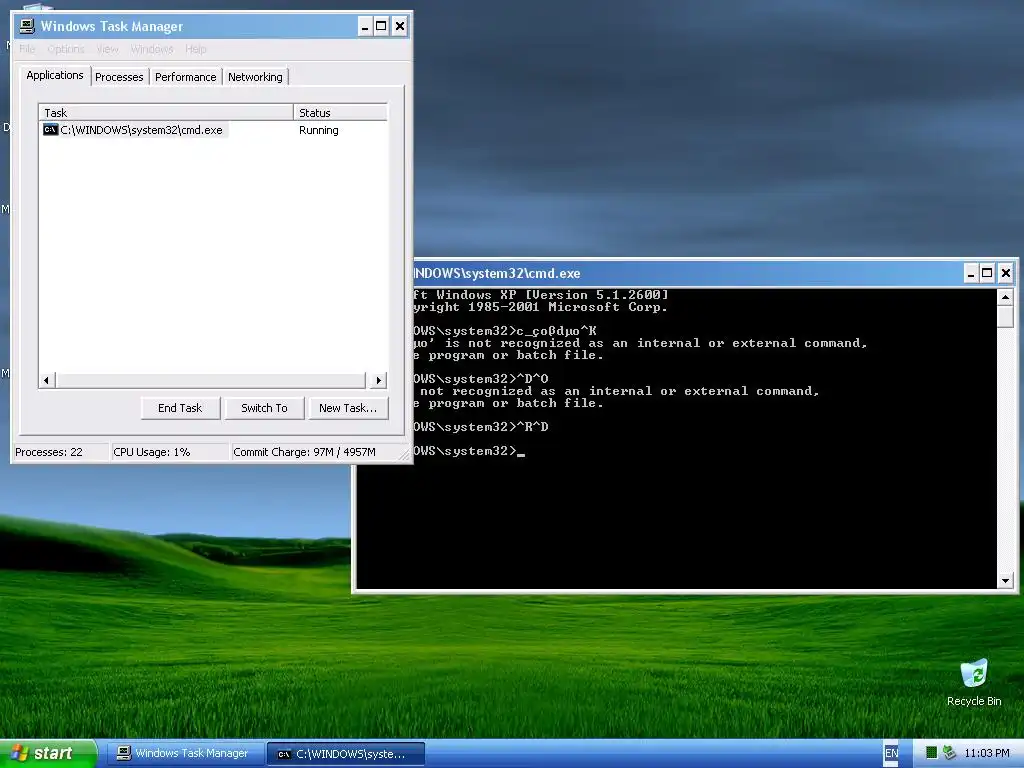Minimize the Windows Task Manager window

point(365,27)
